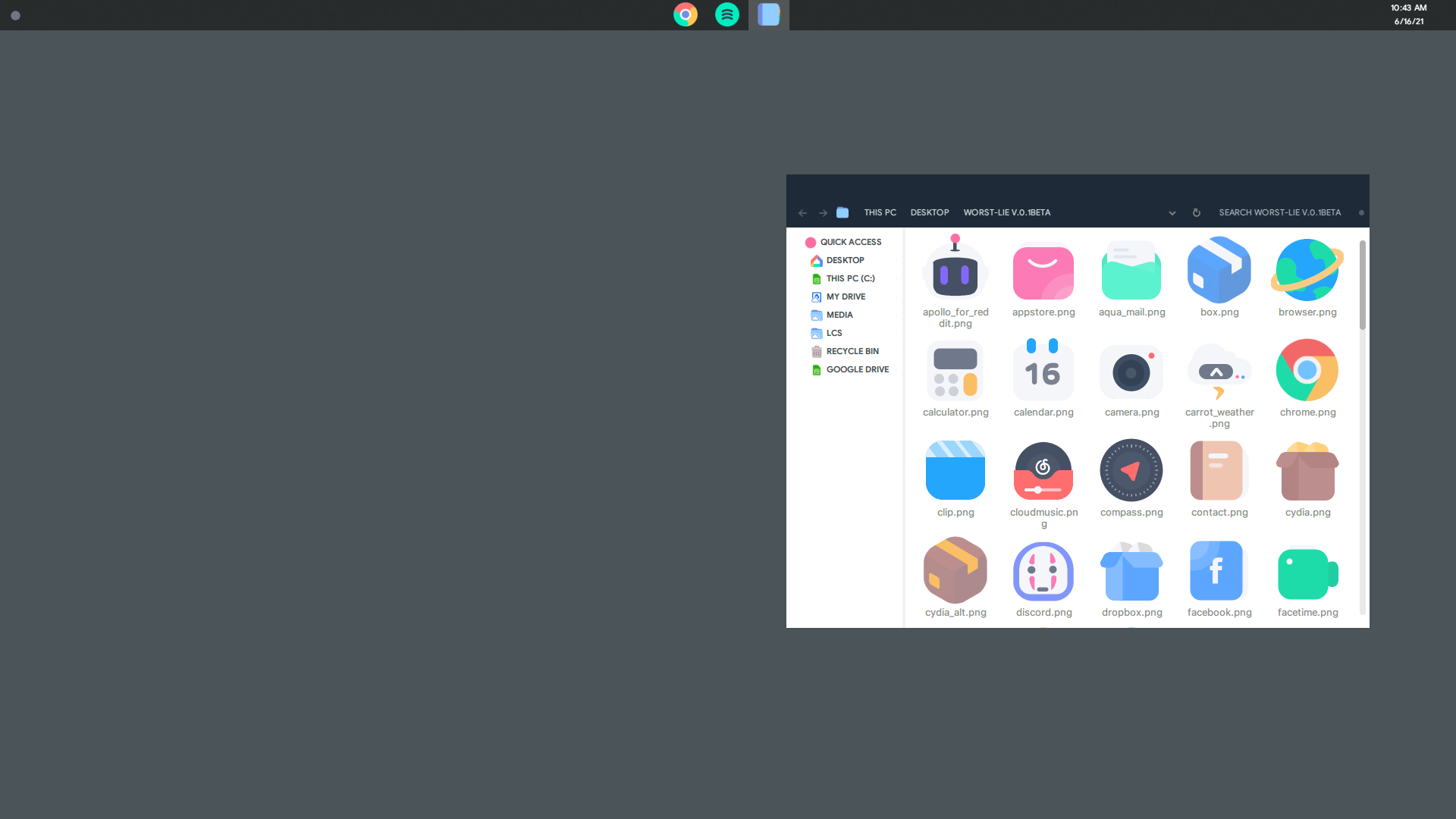Click the chrome.png file icon
Viewport: 1456px width, 819px height.
[1307, 370]
